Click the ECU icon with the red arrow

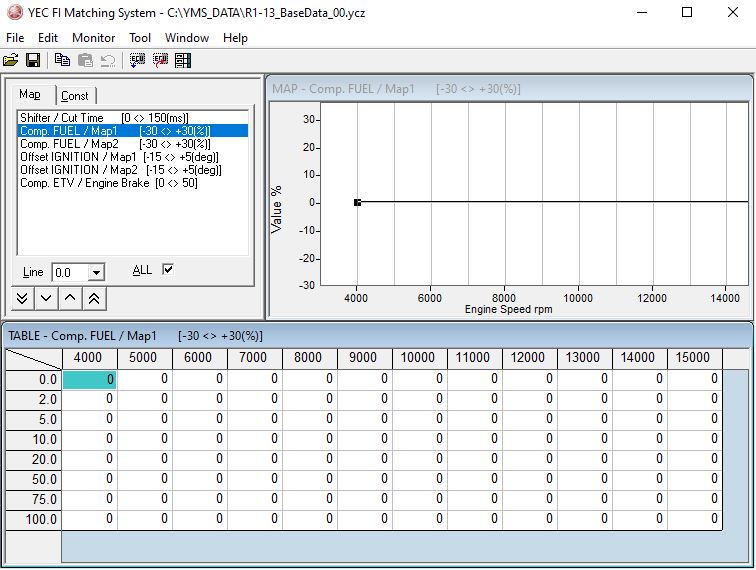[160, 60]
